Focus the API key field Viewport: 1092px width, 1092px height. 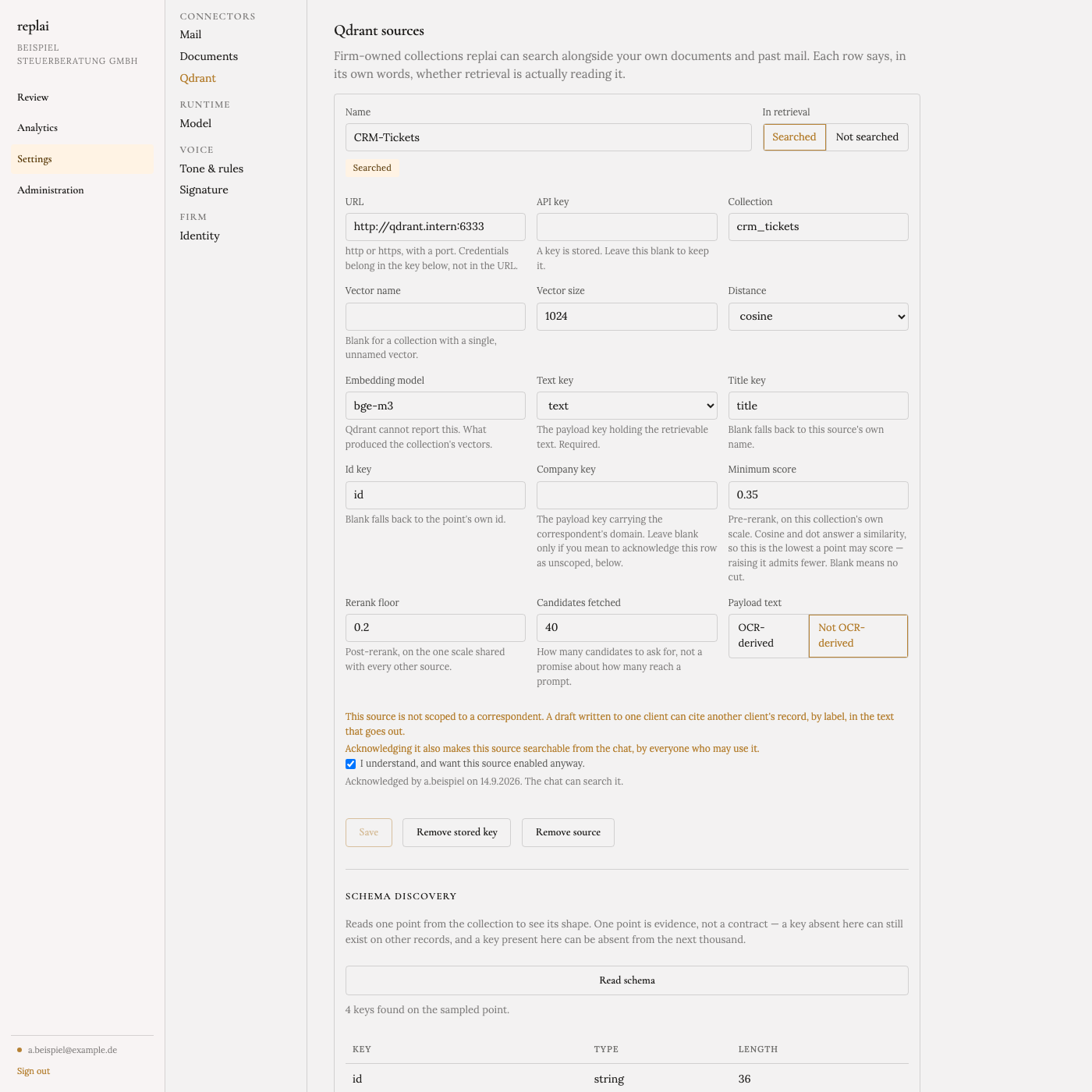(627, 227)
